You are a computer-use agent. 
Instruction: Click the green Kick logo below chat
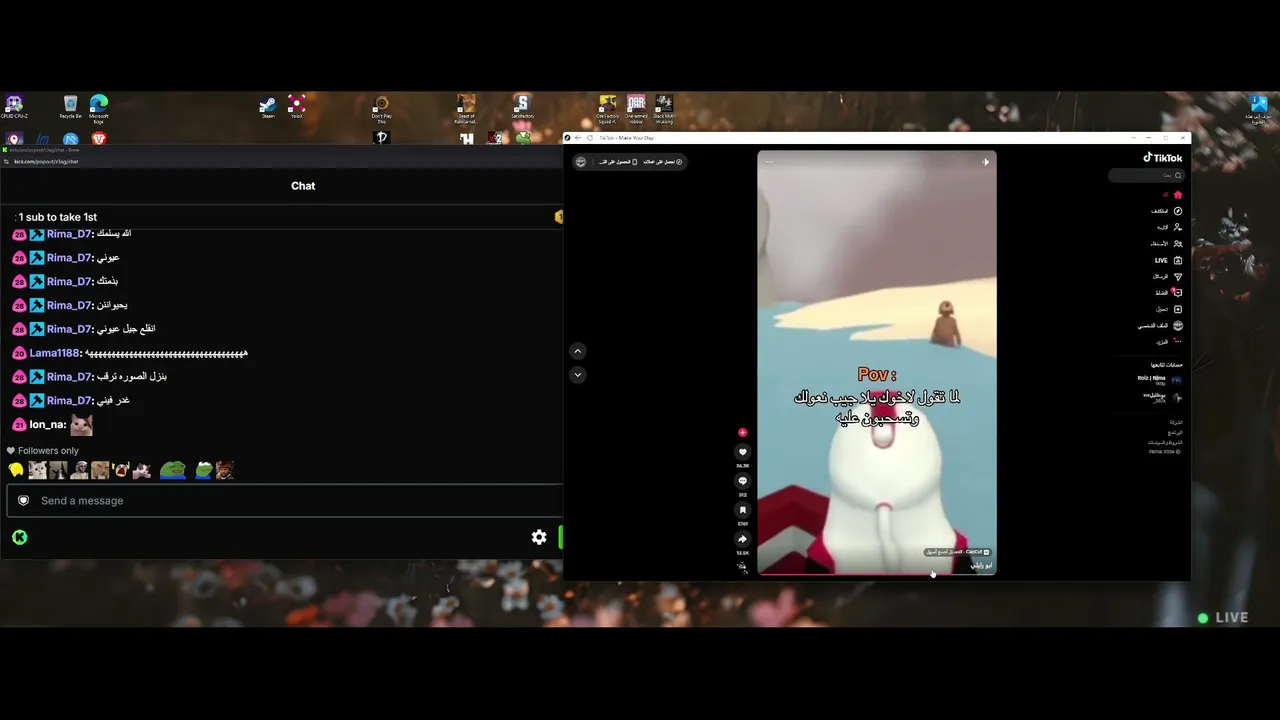[x=19, y=537]
